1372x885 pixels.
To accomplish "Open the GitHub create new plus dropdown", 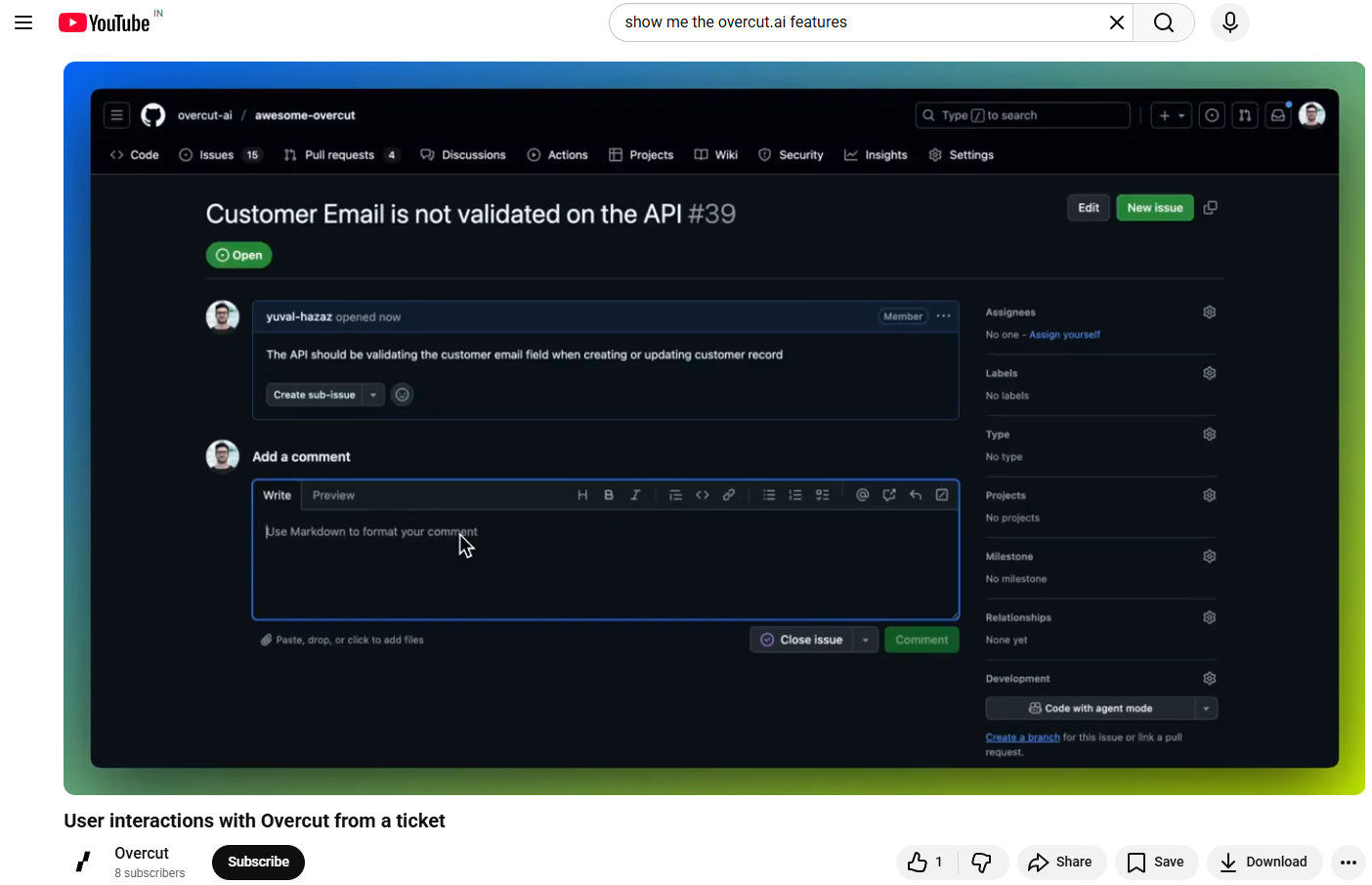I will pyautogui.click(x=1171, y=115).
